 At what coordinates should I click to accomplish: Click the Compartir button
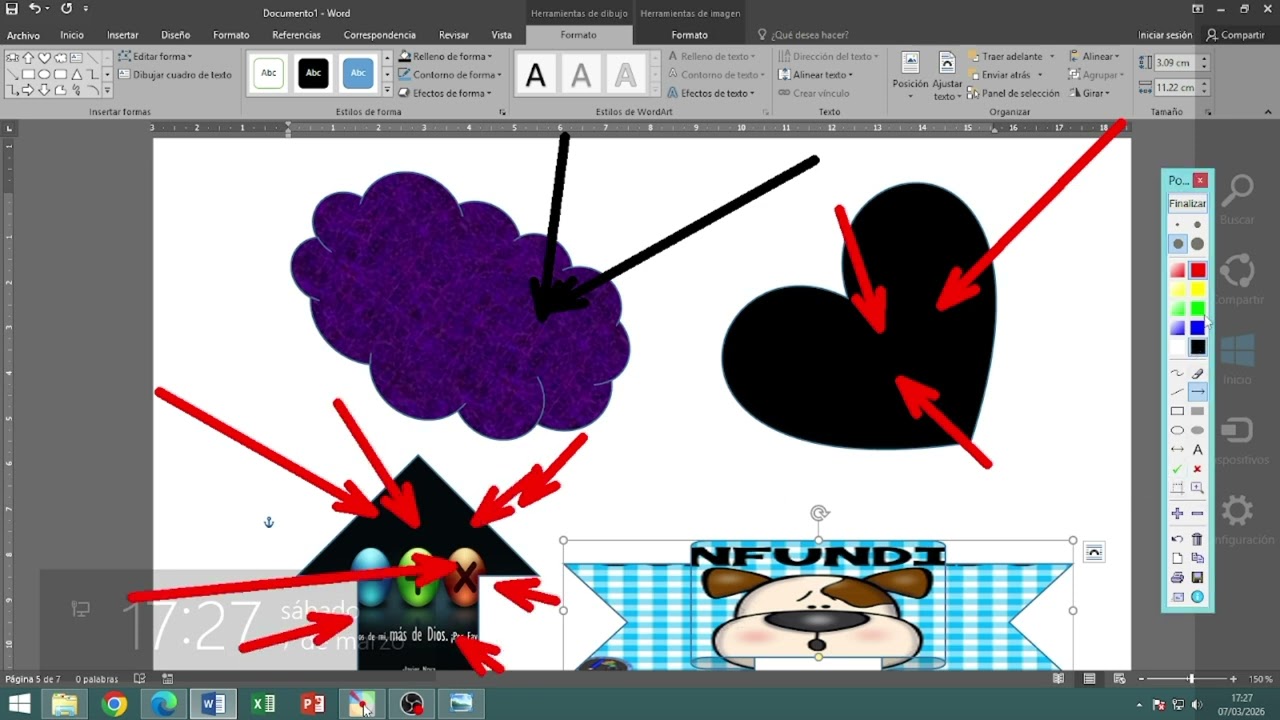tap(1235, 35)
